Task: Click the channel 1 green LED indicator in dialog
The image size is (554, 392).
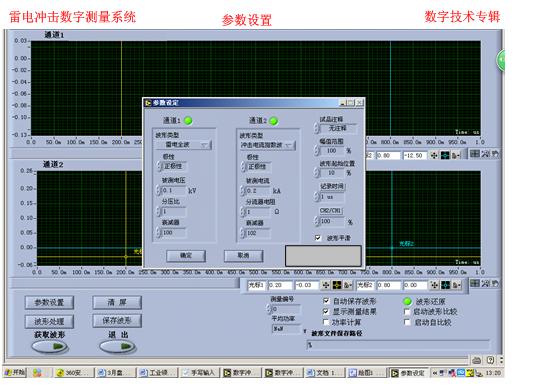Action: point(188,121)
